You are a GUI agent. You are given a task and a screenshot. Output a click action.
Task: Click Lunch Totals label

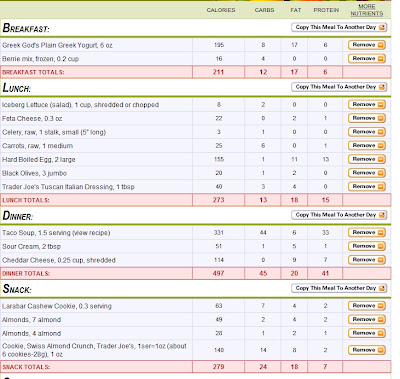tap(26, 200)
